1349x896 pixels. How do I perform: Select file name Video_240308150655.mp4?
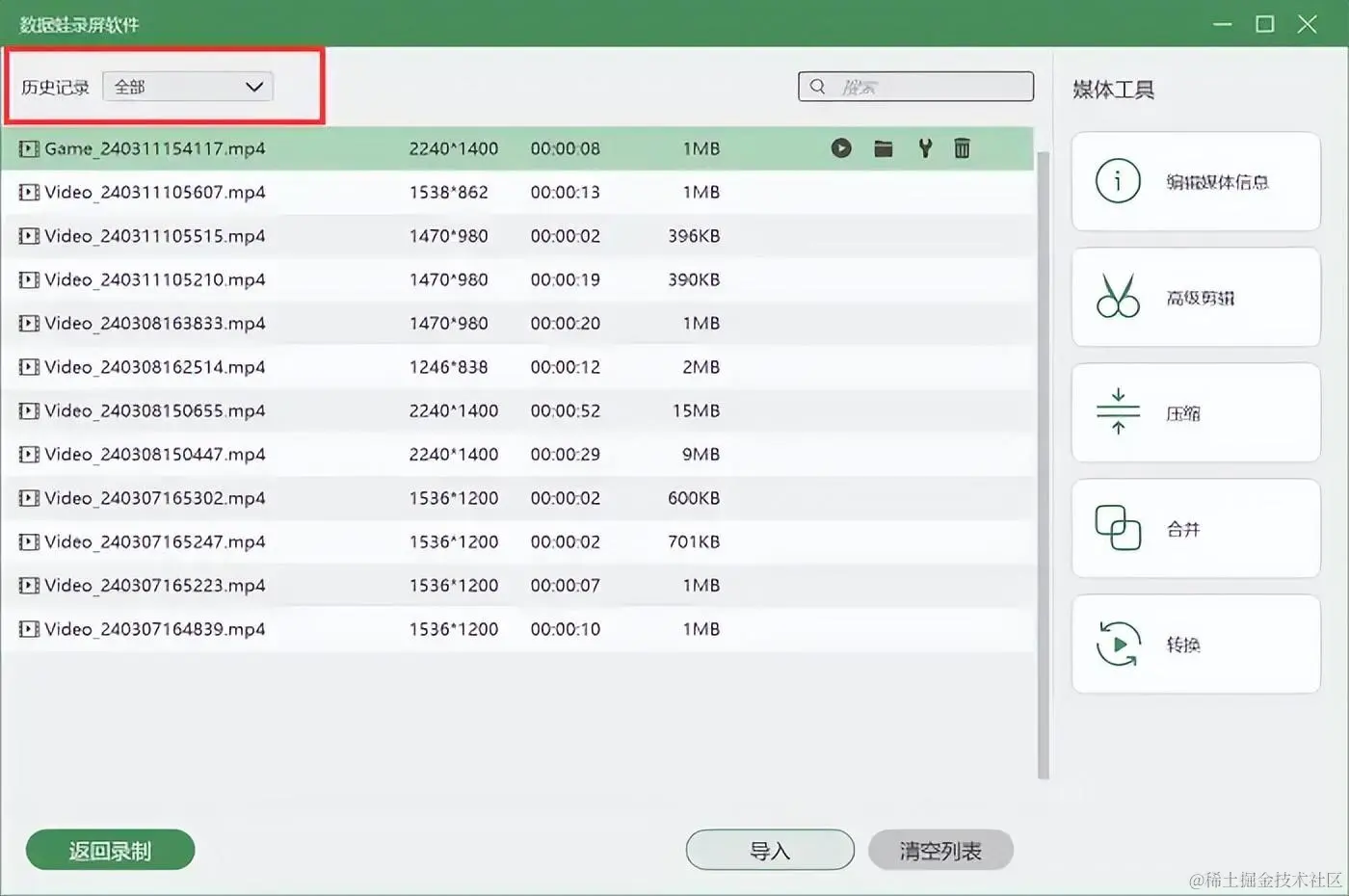(155, 411)
